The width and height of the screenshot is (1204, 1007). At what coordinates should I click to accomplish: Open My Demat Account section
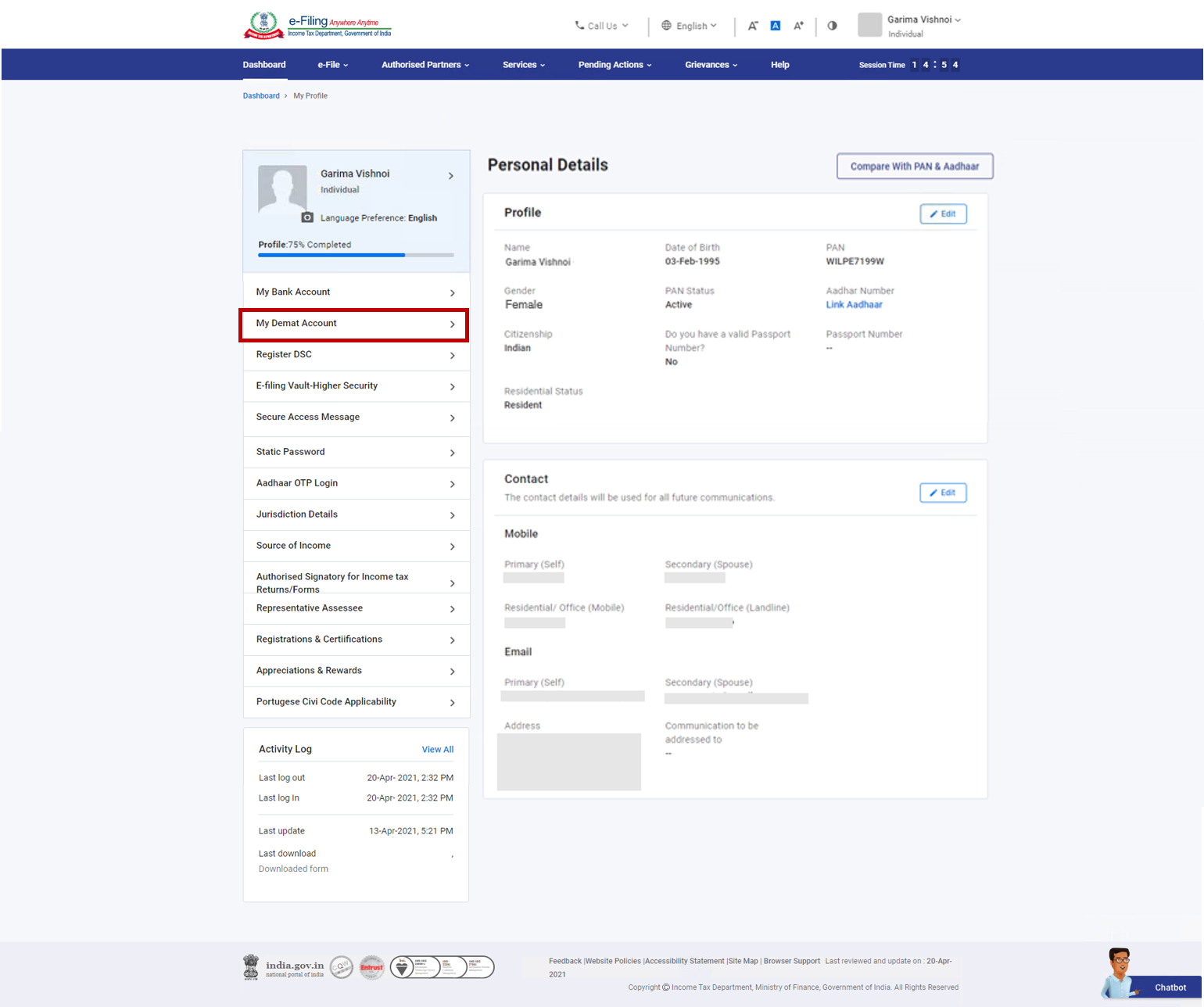354,324
